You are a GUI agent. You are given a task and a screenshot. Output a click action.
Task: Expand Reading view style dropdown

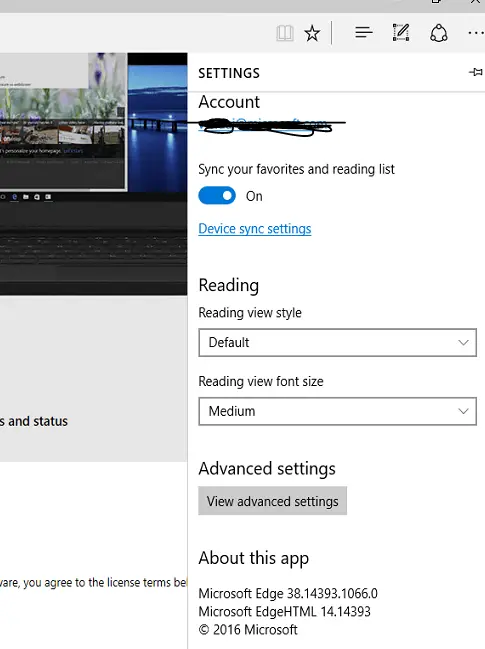(x=337, y=342)
